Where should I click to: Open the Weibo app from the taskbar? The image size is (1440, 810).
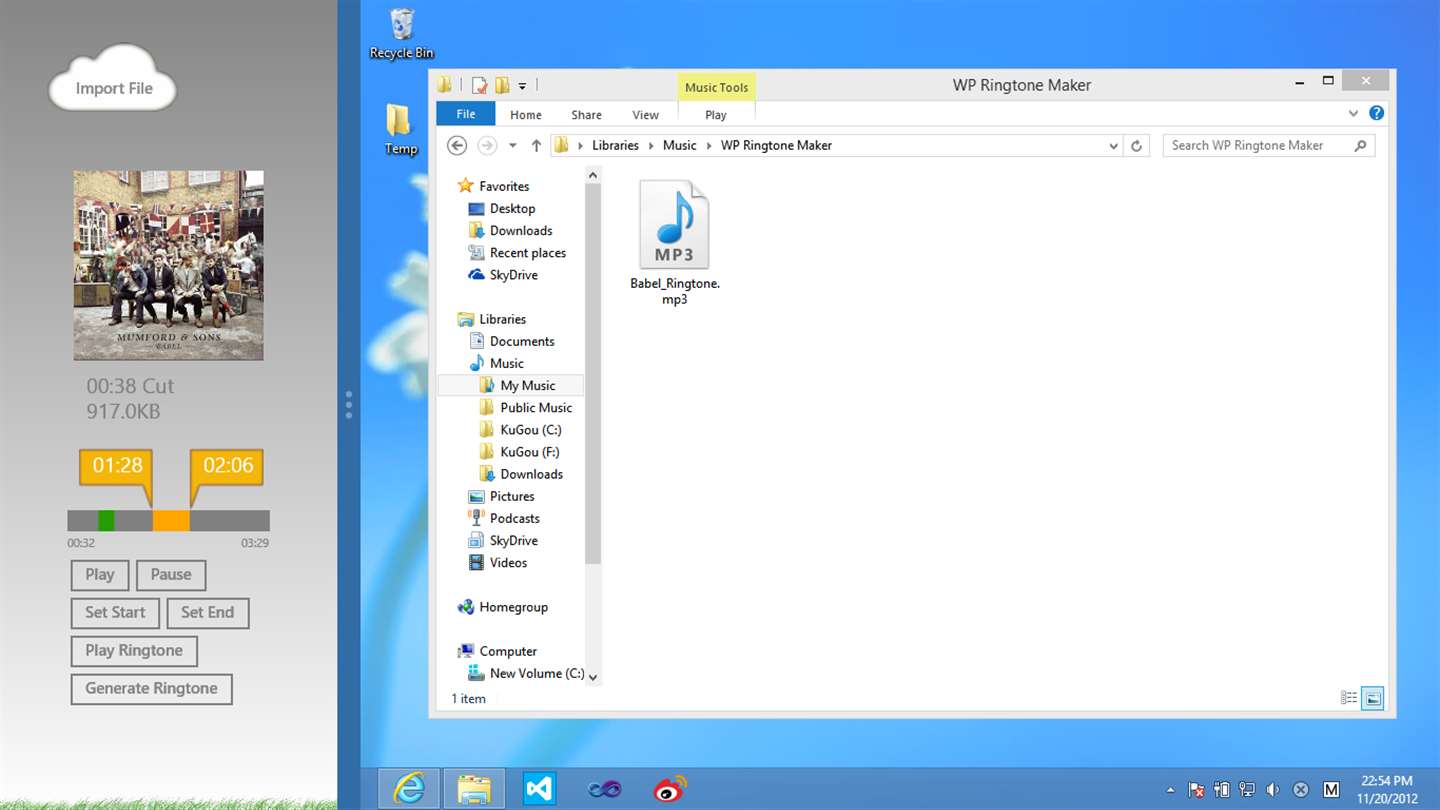(x=670, y=789)
